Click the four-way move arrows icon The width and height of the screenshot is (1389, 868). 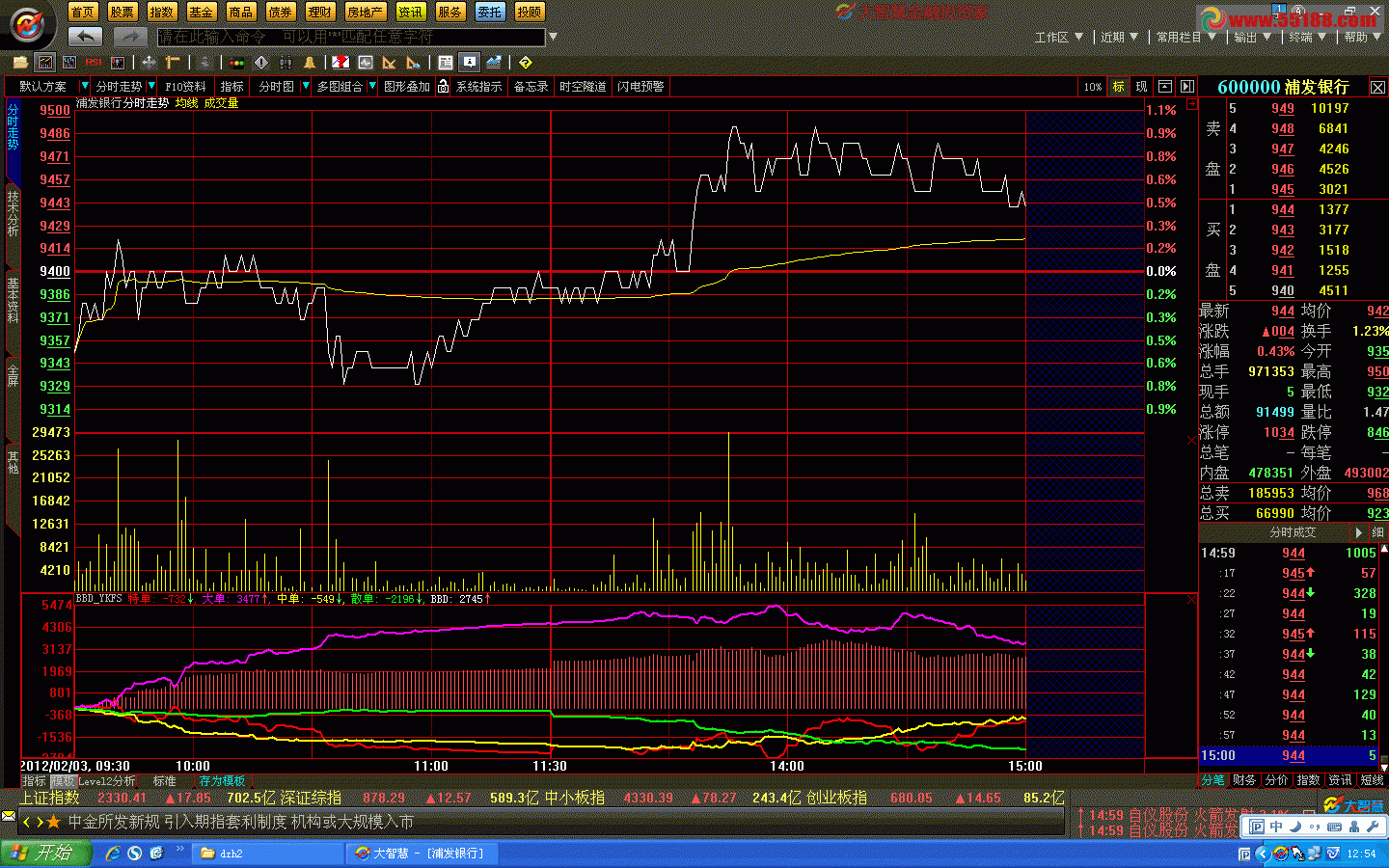point(149,62)
